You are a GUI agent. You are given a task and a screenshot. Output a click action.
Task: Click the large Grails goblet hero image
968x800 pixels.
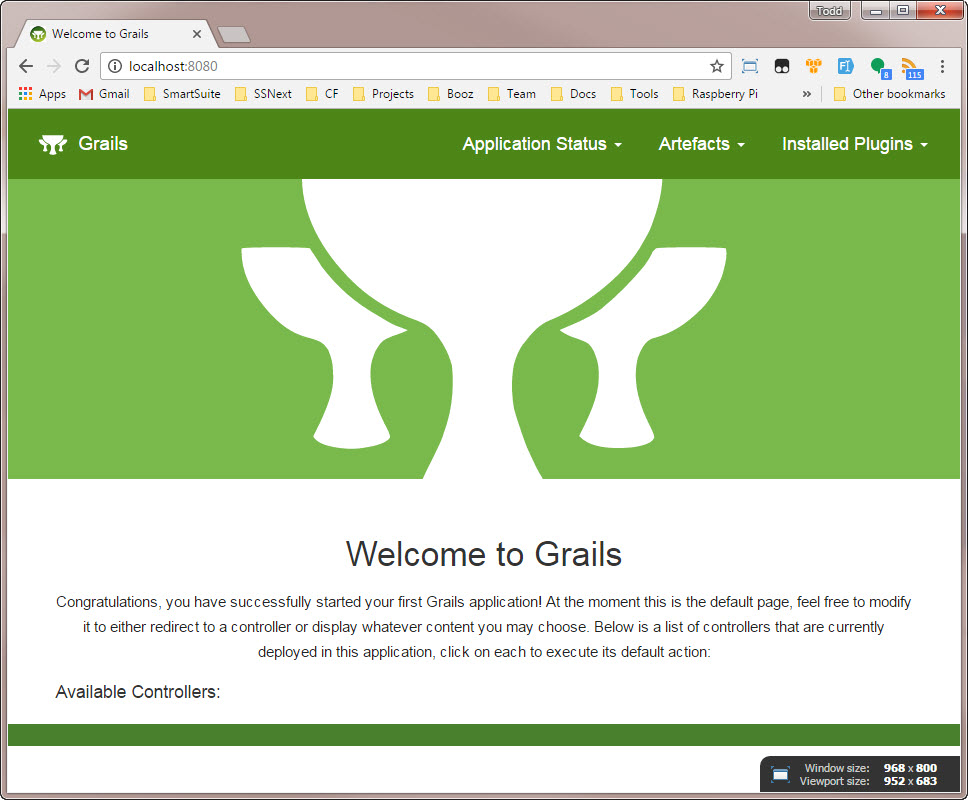(x=484, y=329)
